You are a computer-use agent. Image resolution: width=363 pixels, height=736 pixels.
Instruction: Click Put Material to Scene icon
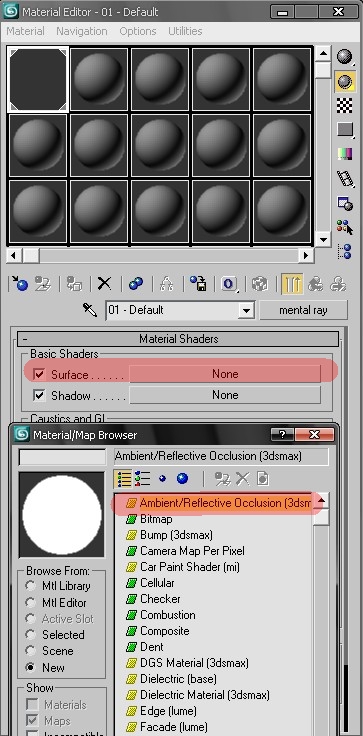43,284
